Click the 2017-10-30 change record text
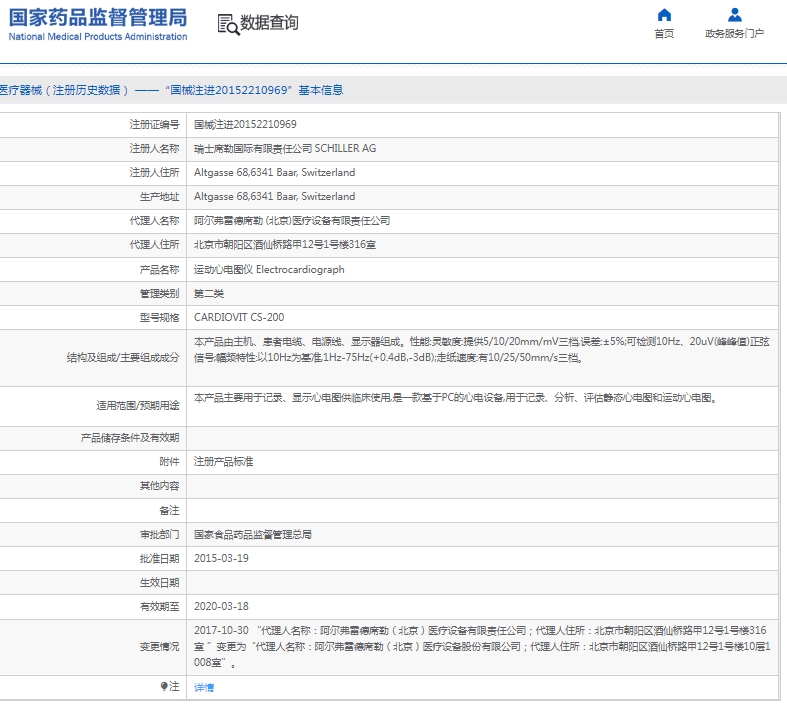The image size is (787, 707). [482, 647]
